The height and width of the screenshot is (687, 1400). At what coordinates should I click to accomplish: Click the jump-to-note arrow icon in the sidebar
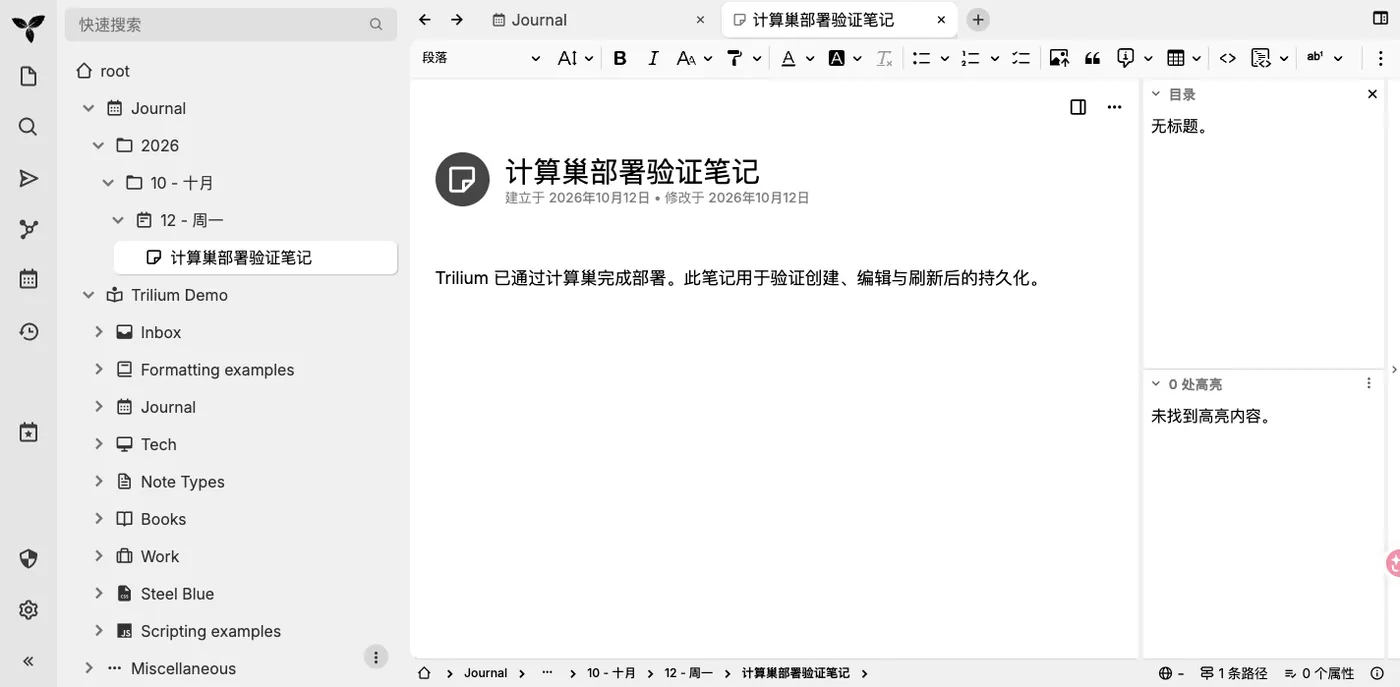pyautogui.click(x=28, y=179)
